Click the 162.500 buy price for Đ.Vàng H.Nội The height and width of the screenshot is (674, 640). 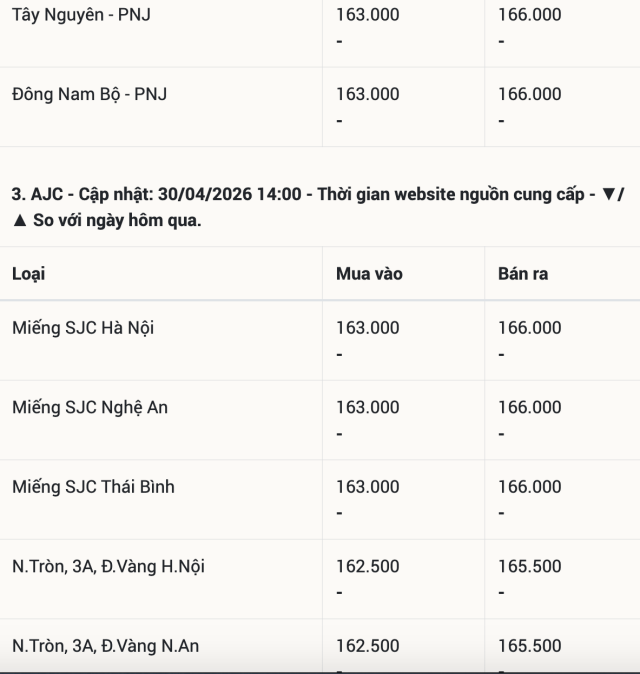tap(367, 566)
